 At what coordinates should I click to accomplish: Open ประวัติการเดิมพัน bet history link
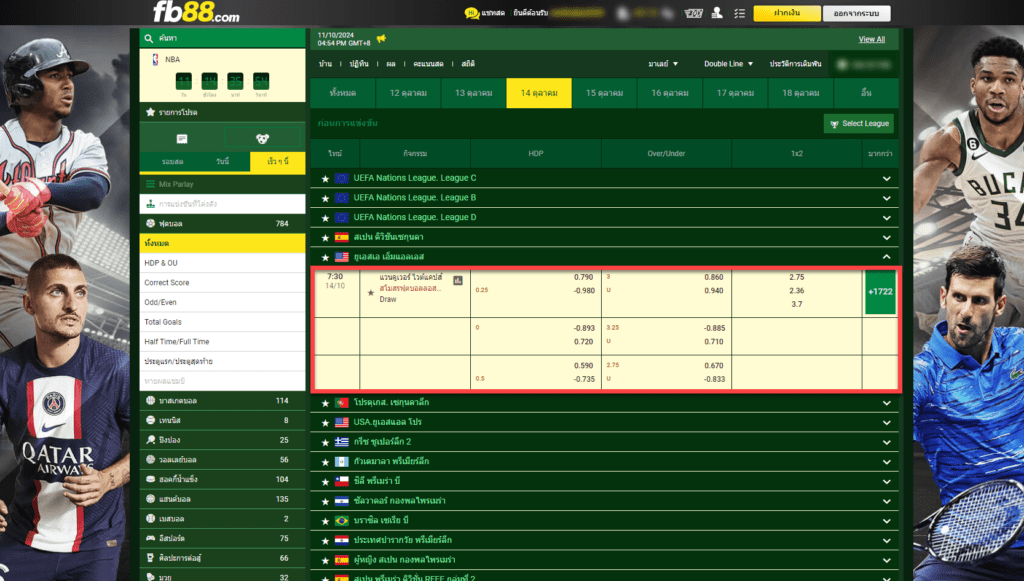[x=795, y=64]
